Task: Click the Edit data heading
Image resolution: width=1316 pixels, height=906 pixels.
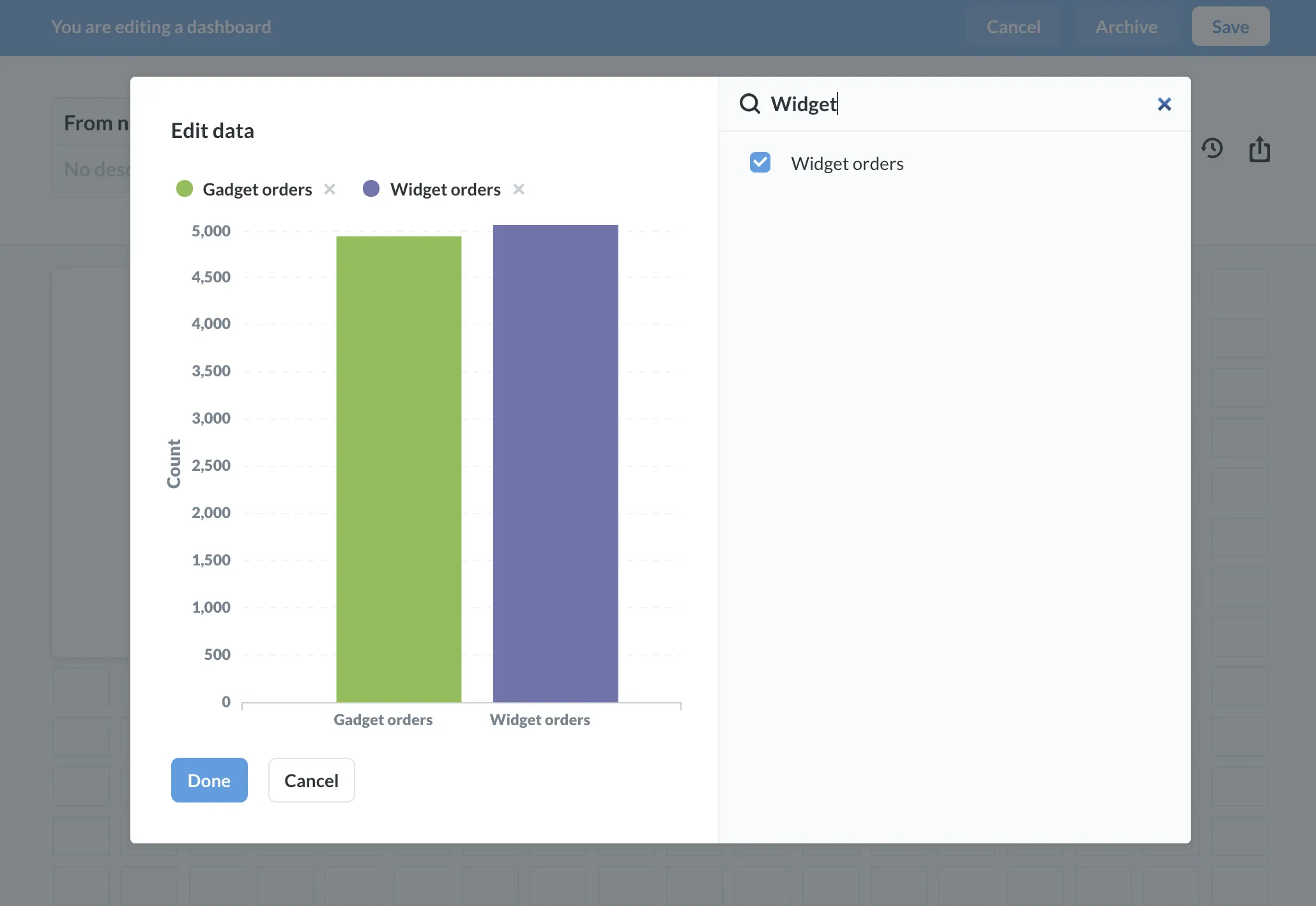Action: (x=213, y=130)
